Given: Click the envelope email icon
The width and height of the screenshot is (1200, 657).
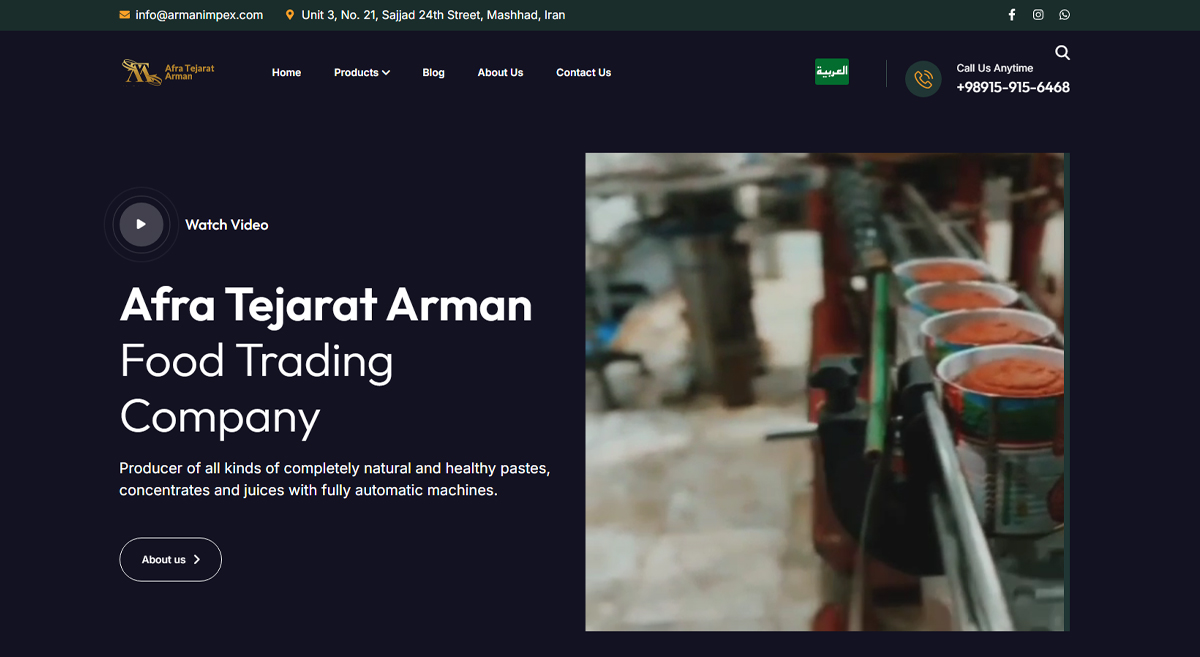Looking at the screenshot, I should click(124, 15).
